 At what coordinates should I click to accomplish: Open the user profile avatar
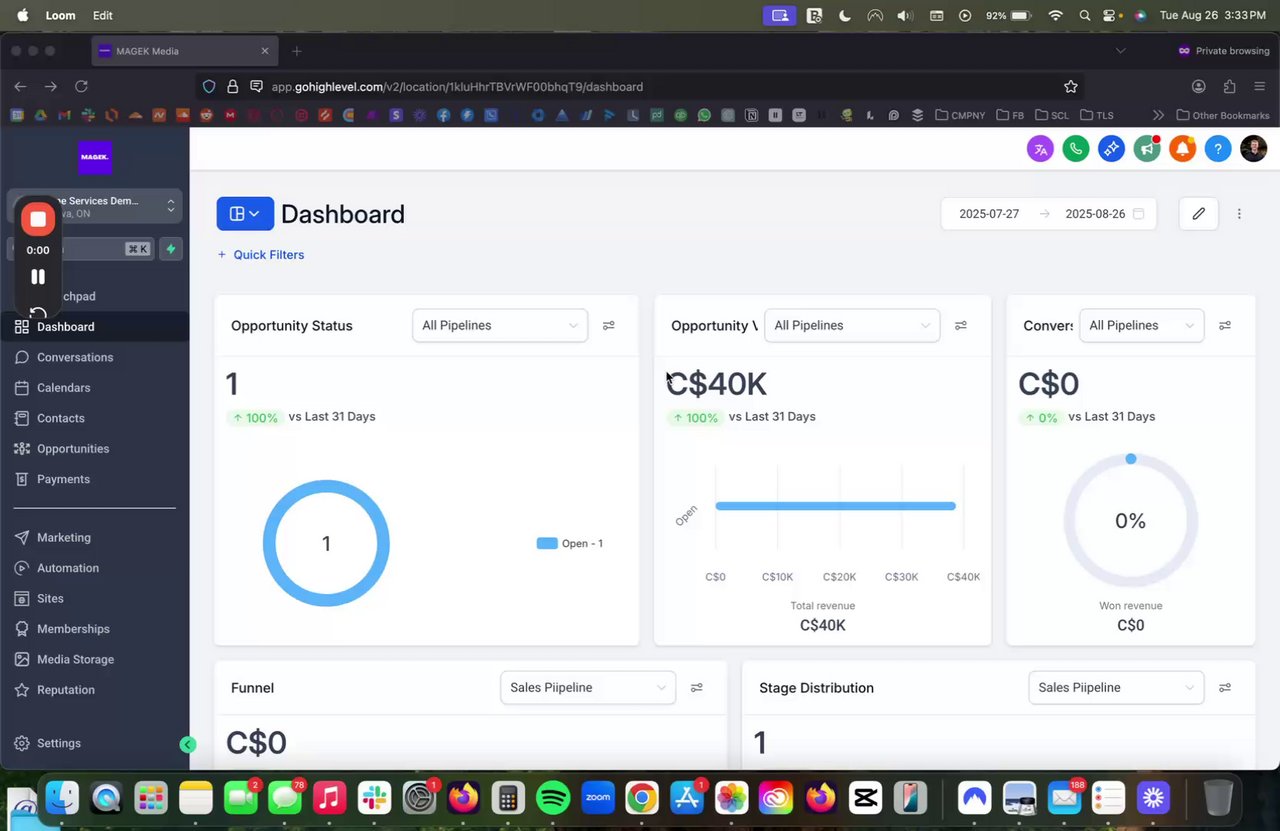(1253, 149)
